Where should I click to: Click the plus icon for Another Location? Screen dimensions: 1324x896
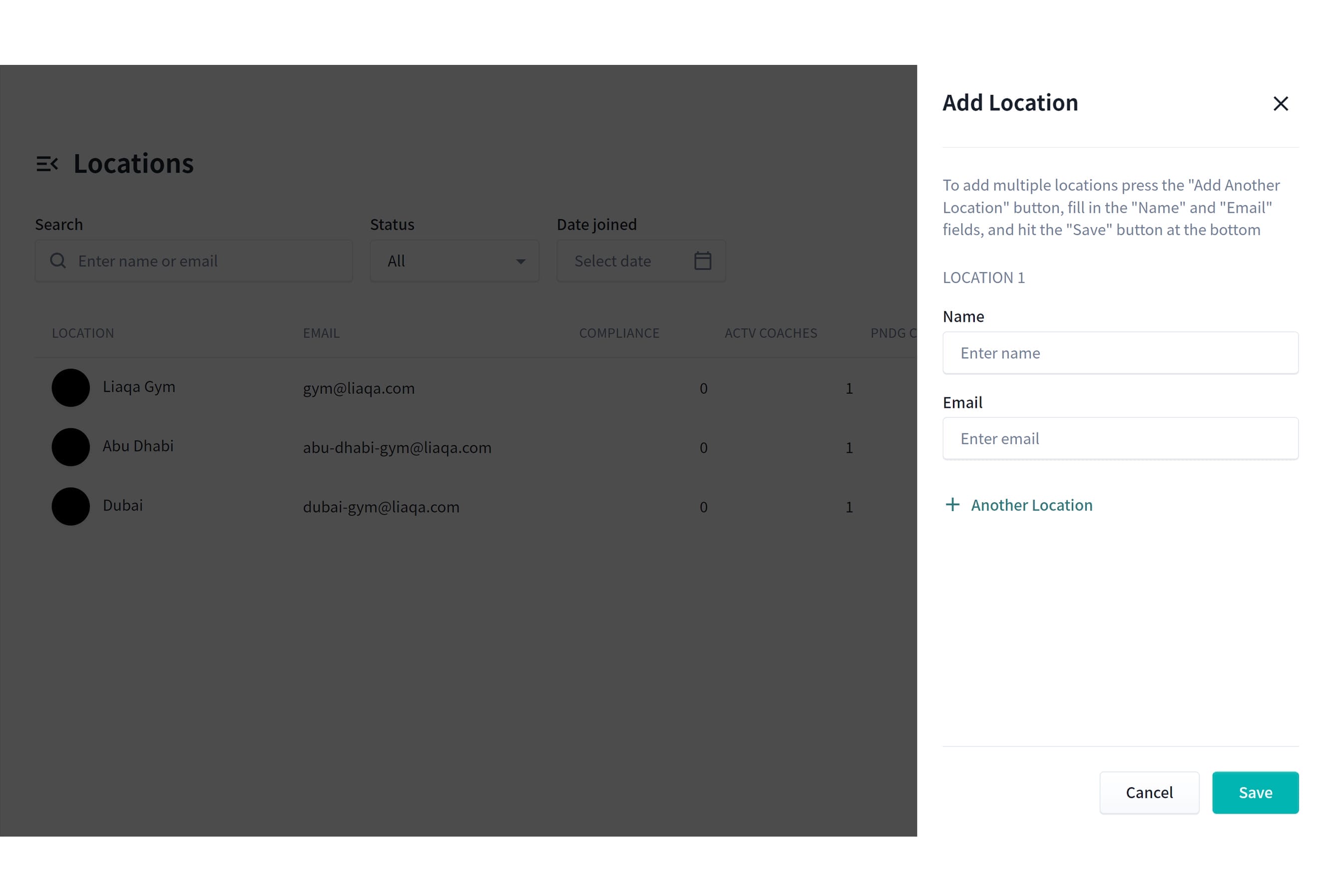[952, 504]
